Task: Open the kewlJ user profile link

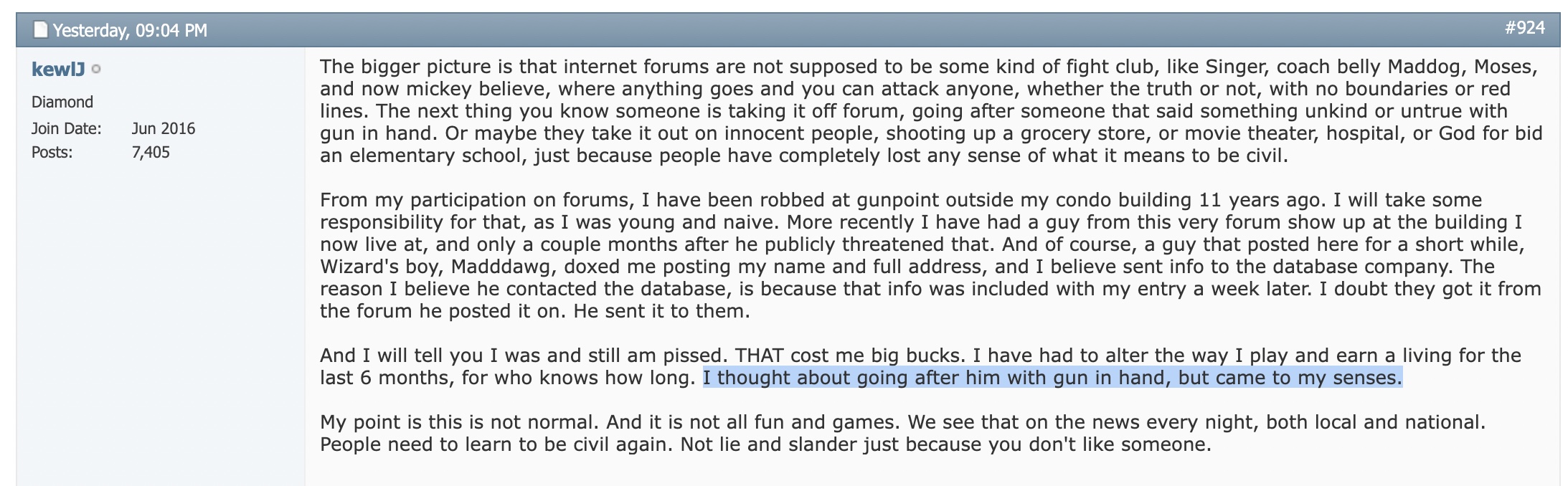Action: pos(58,69)
